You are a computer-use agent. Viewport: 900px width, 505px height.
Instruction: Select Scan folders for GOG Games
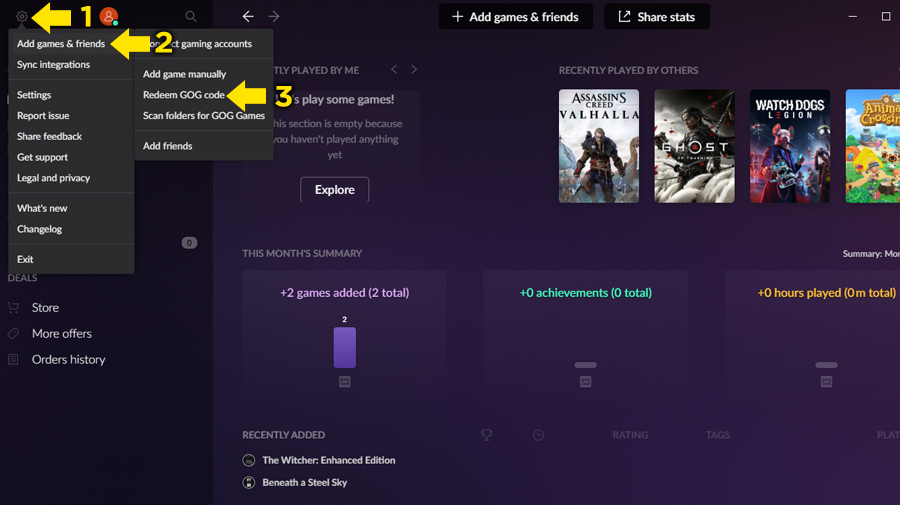[203, 116]
